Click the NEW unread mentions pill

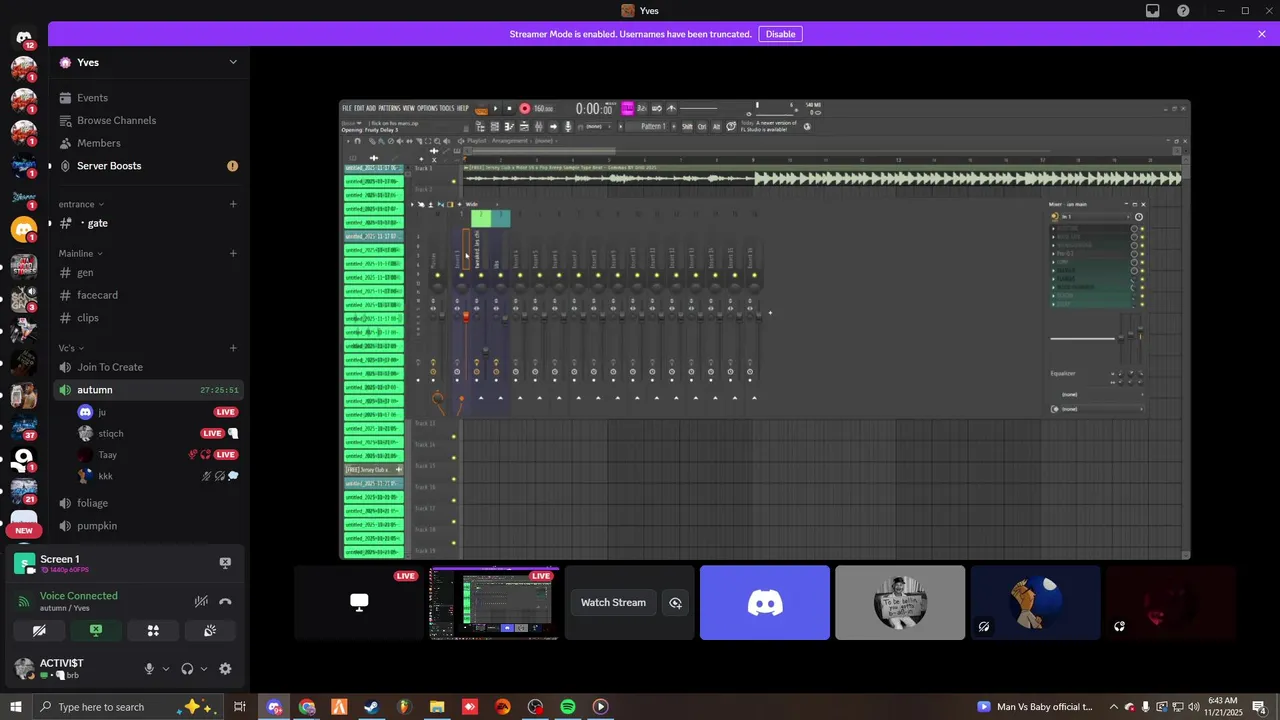(24, 530)
